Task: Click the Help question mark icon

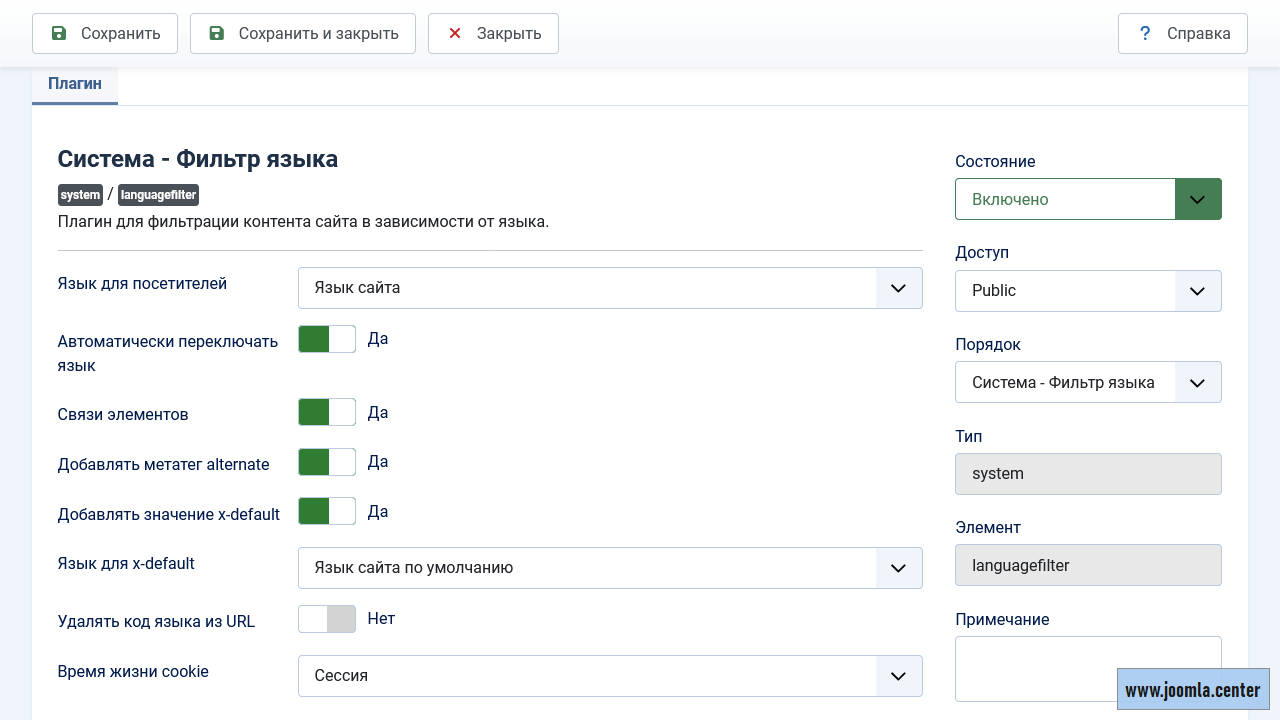Action: (x=1145, y=33)
